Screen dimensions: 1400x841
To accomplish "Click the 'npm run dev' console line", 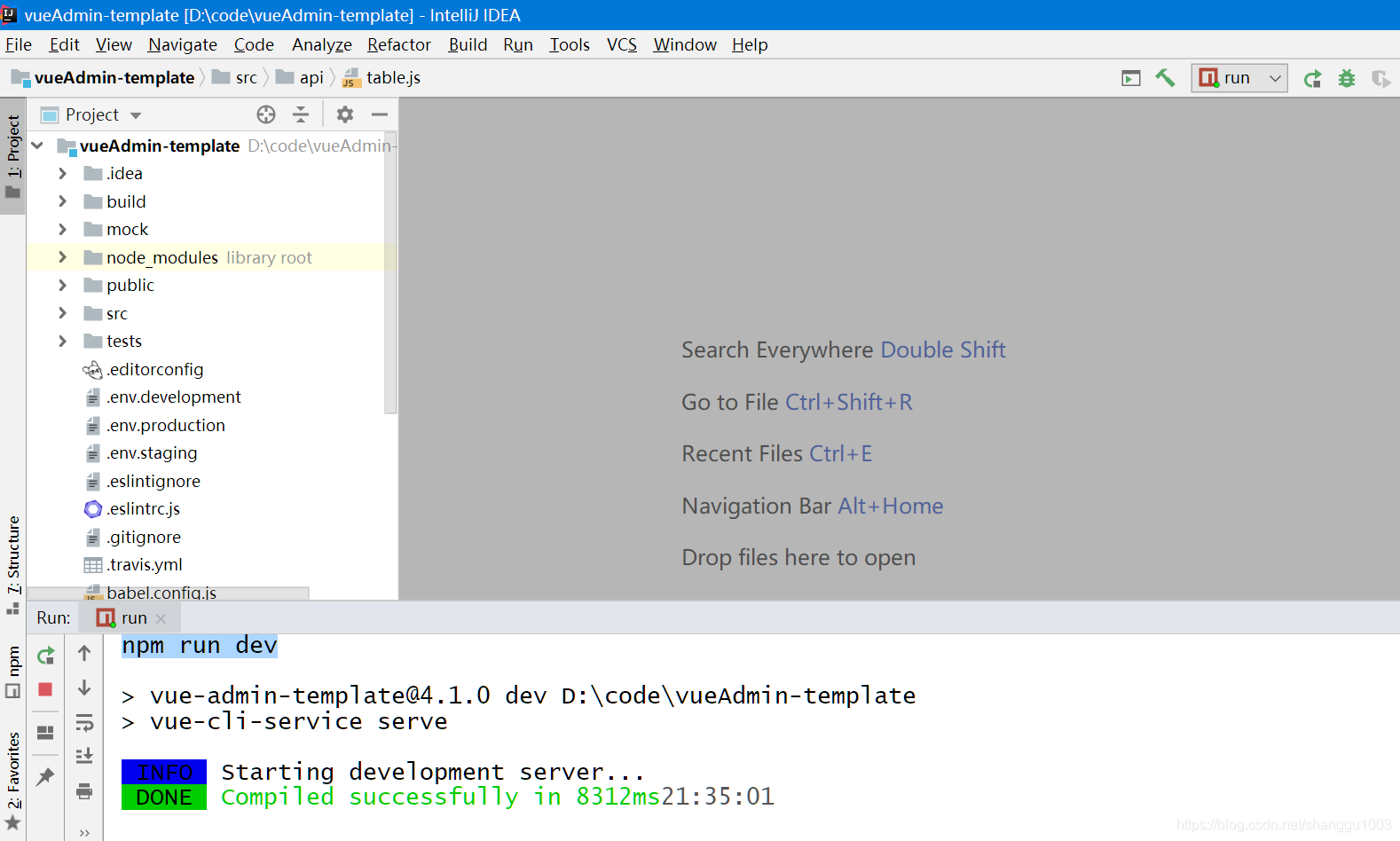I will (200, 646).
